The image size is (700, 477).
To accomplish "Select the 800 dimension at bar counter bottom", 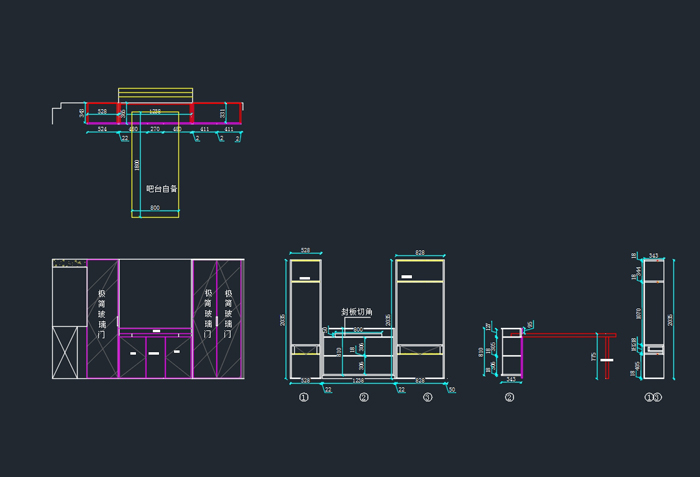I will point(155,208).
